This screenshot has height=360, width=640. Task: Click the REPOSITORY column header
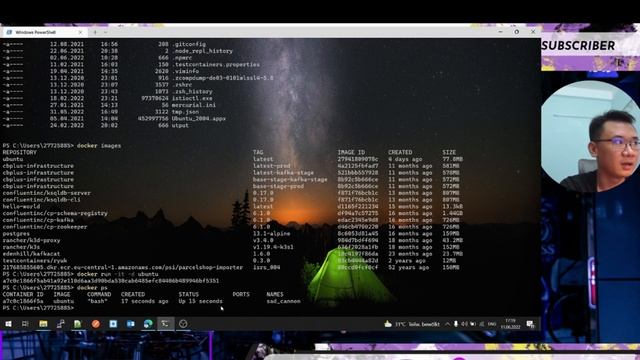click(20, 152)
